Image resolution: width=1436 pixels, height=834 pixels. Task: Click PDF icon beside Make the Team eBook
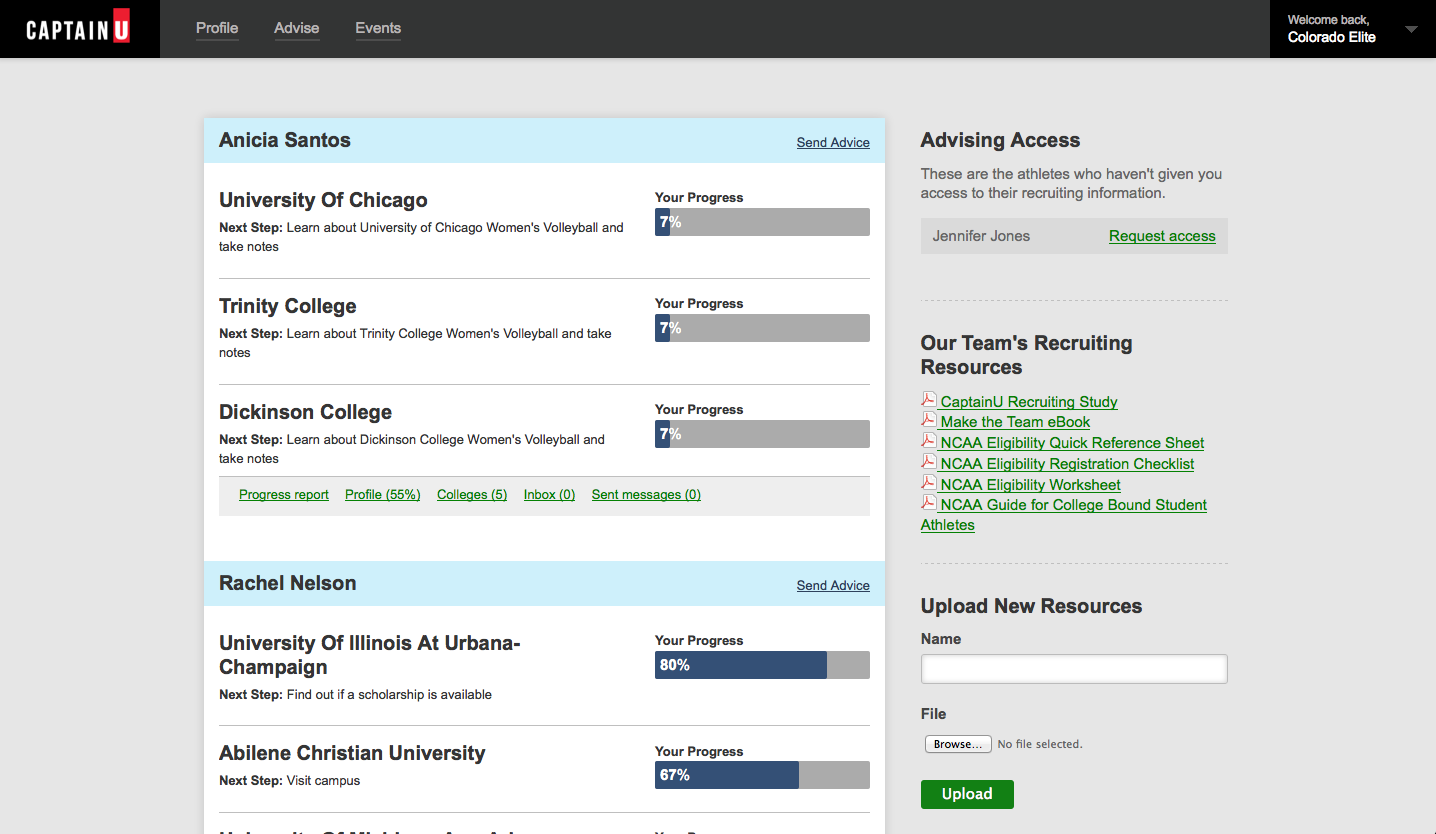click(929, 420)
